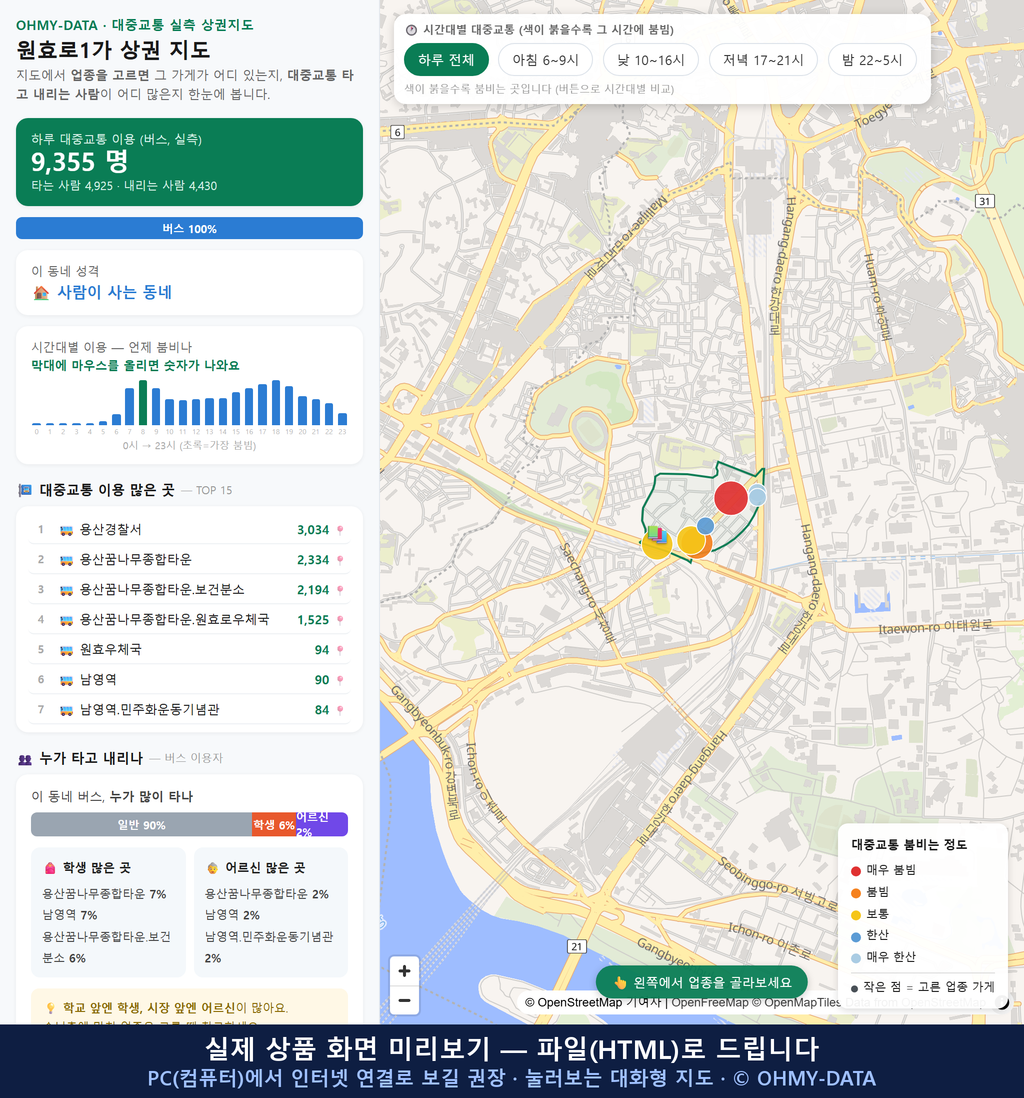Click the green 8시 peak bar in the chart
The width and height of the screenshot is (1024, 1098).
143,403
